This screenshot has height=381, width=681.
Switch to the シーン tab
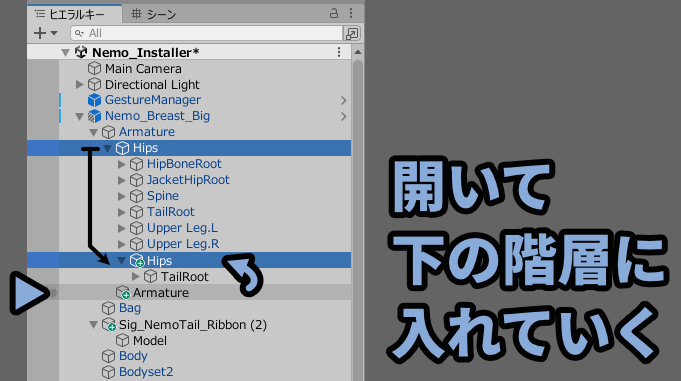(154, 14)
